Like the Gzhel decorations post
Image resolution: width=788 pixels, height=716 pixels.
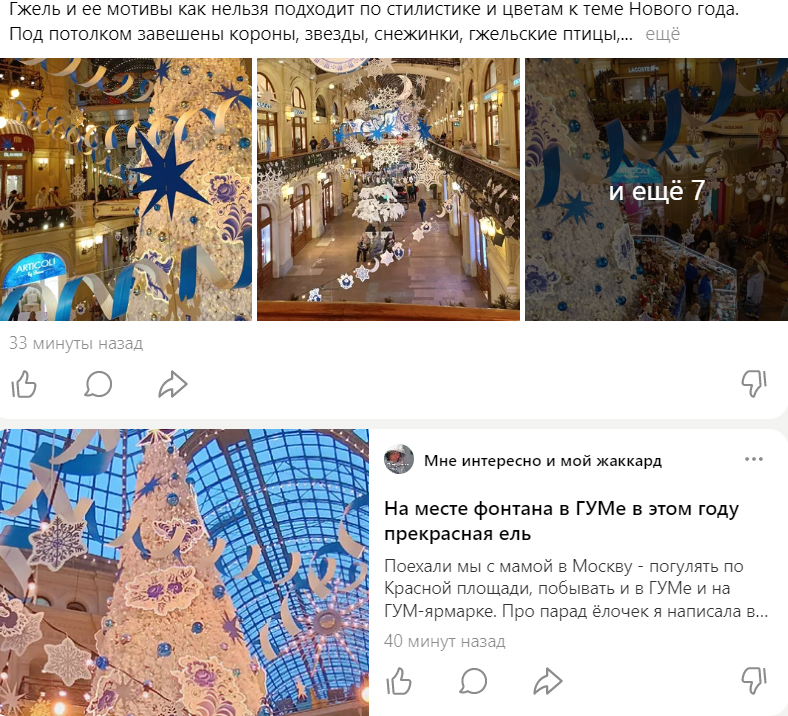point(24,384)
